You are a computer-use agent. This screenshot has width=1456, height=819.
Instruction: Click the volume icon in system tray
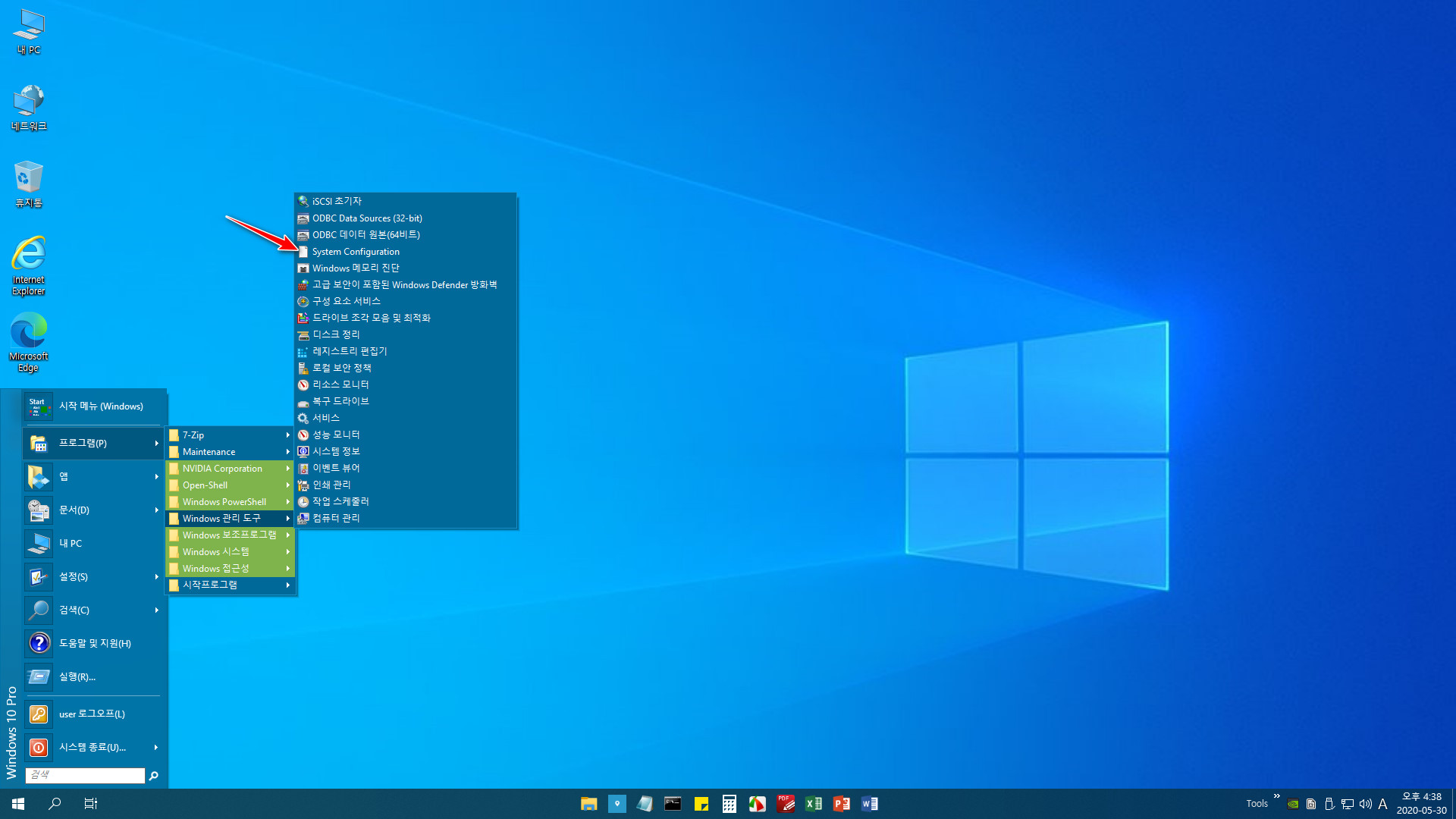pyautogui.click(x=1365, y=804)
